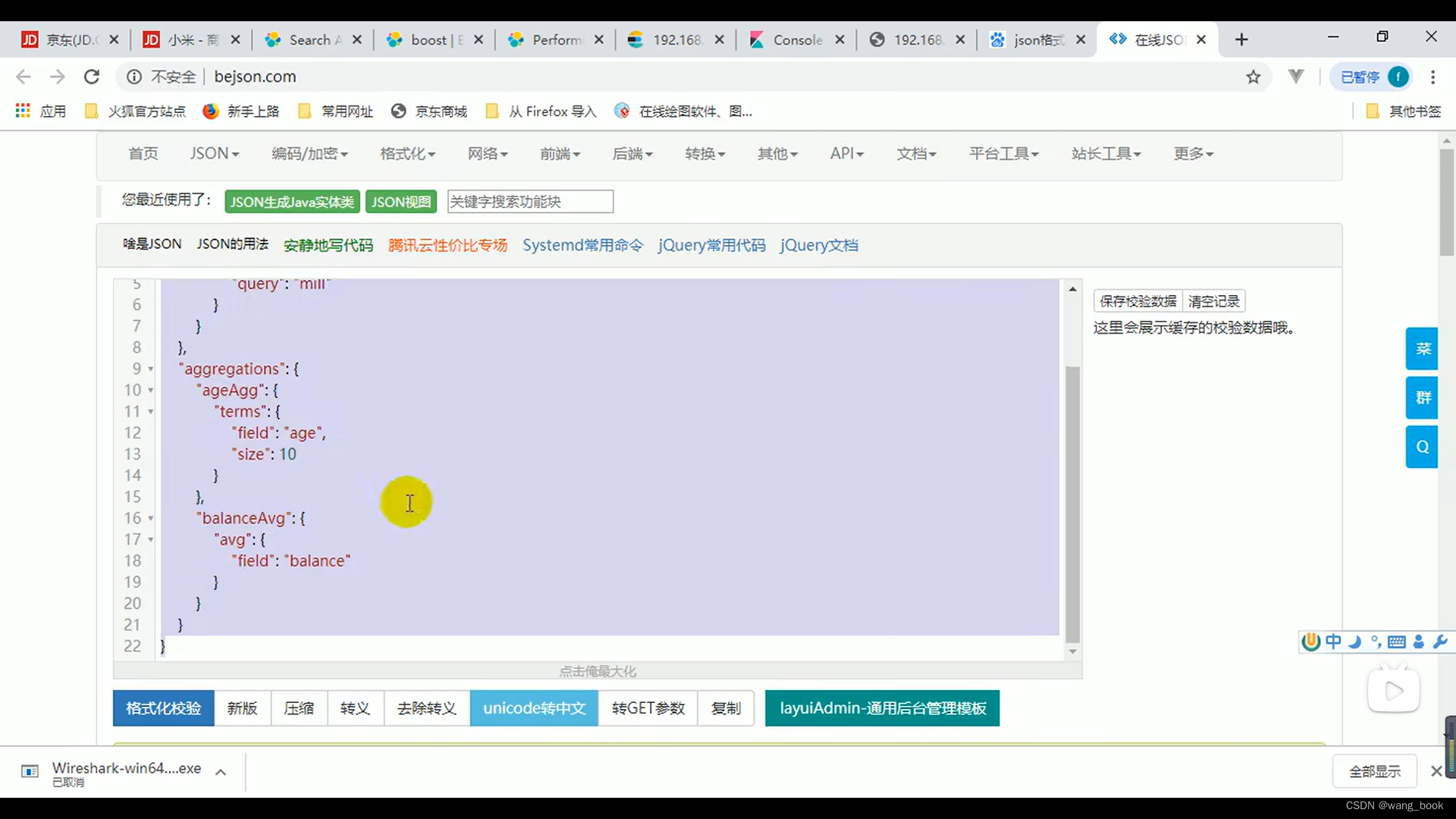The image size is (1456, 819).
Task: Click the site info icon in address bar
Action: click(134, 77)
